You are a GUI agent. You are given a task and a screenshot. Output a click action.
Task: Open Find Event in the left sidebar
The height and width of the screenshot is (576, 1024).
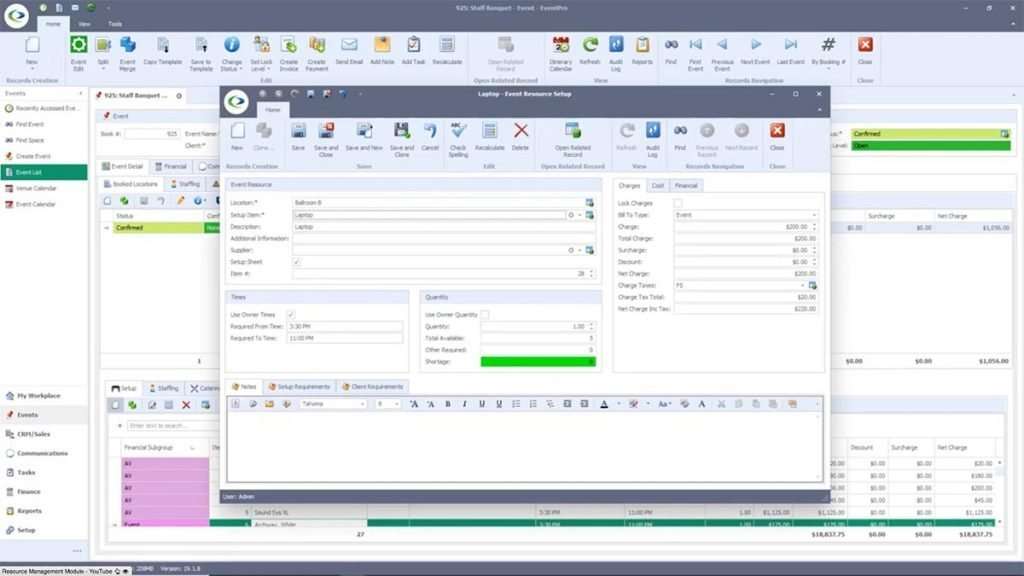pos(44,124)
